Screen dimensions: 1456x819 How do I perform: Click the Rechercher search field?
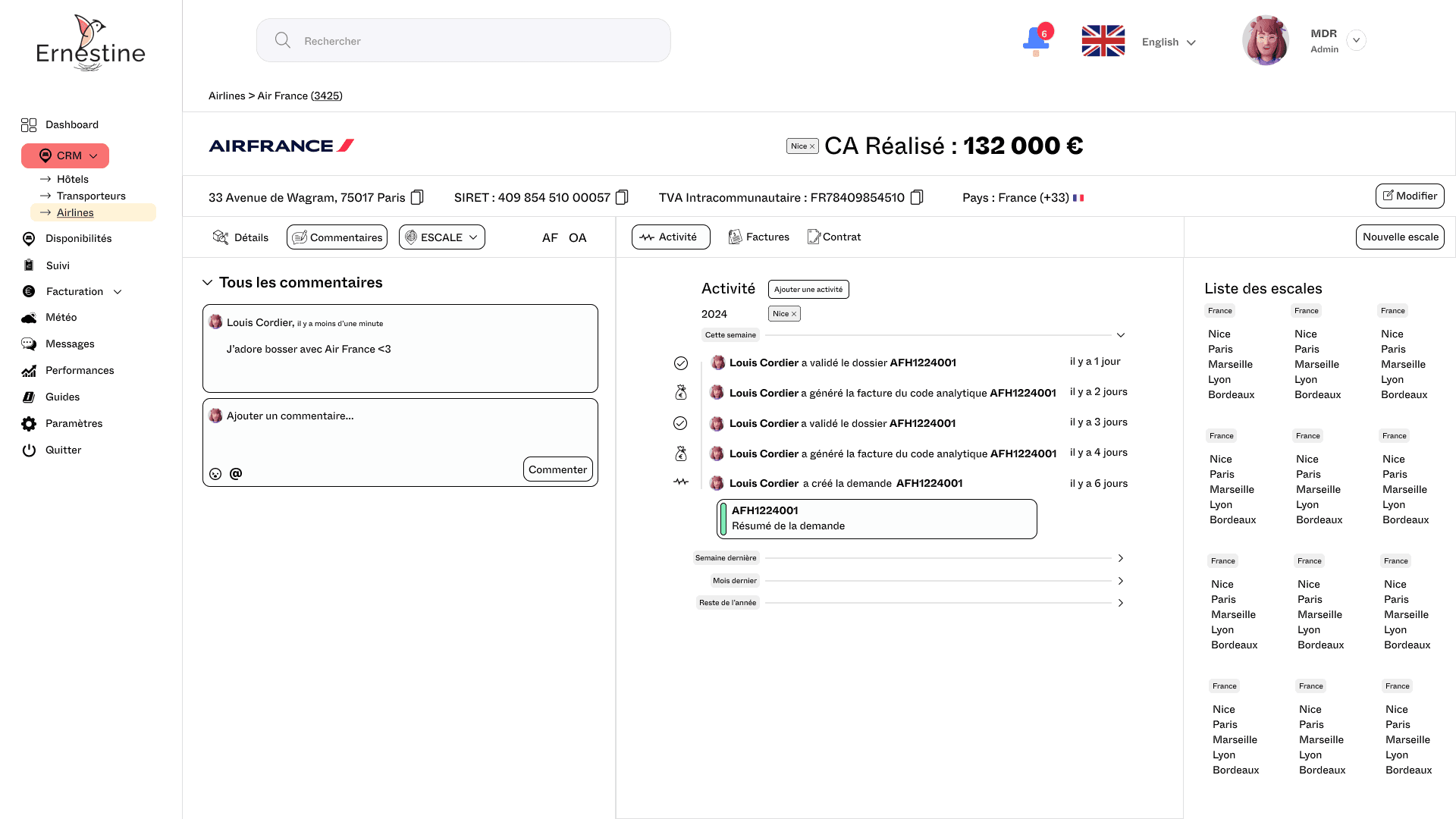click(463, 41)
